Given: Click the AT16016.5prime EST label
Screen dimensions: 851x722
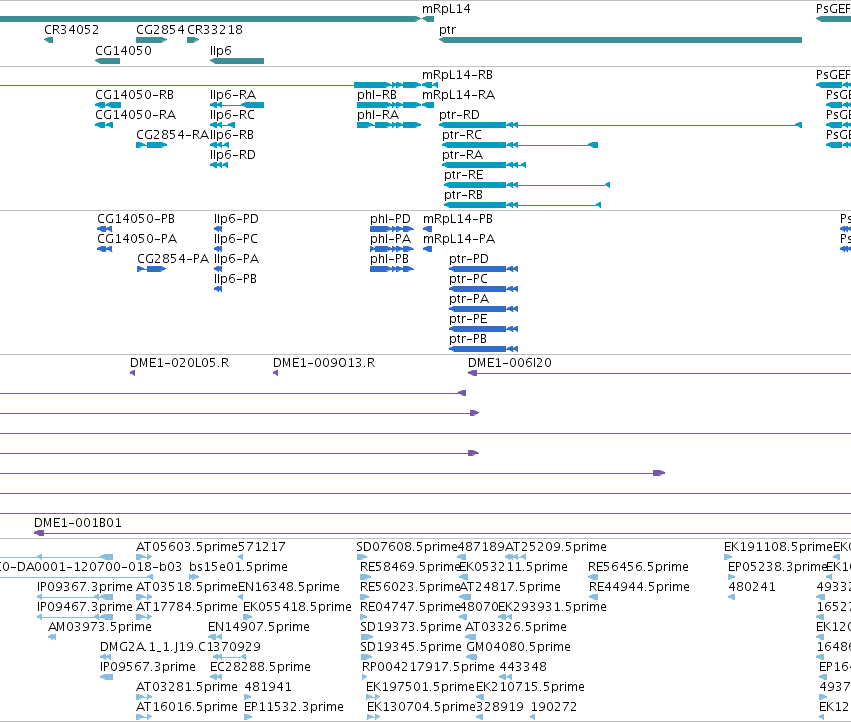Looking at the screenshot, I should coord(187,708).
